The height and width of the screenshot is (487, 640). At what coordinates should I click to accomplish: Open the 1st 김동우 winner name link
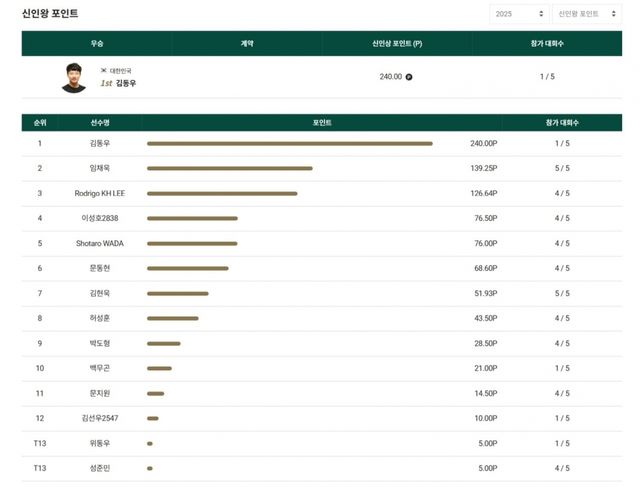point(118,84)
